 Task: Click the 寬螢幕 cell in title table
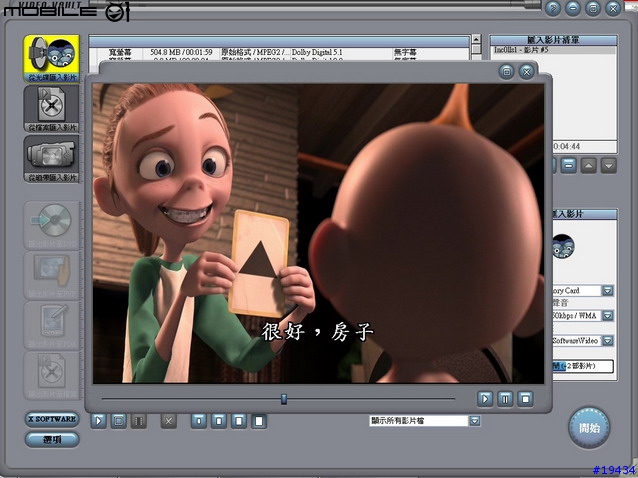[x=120, y=52]
